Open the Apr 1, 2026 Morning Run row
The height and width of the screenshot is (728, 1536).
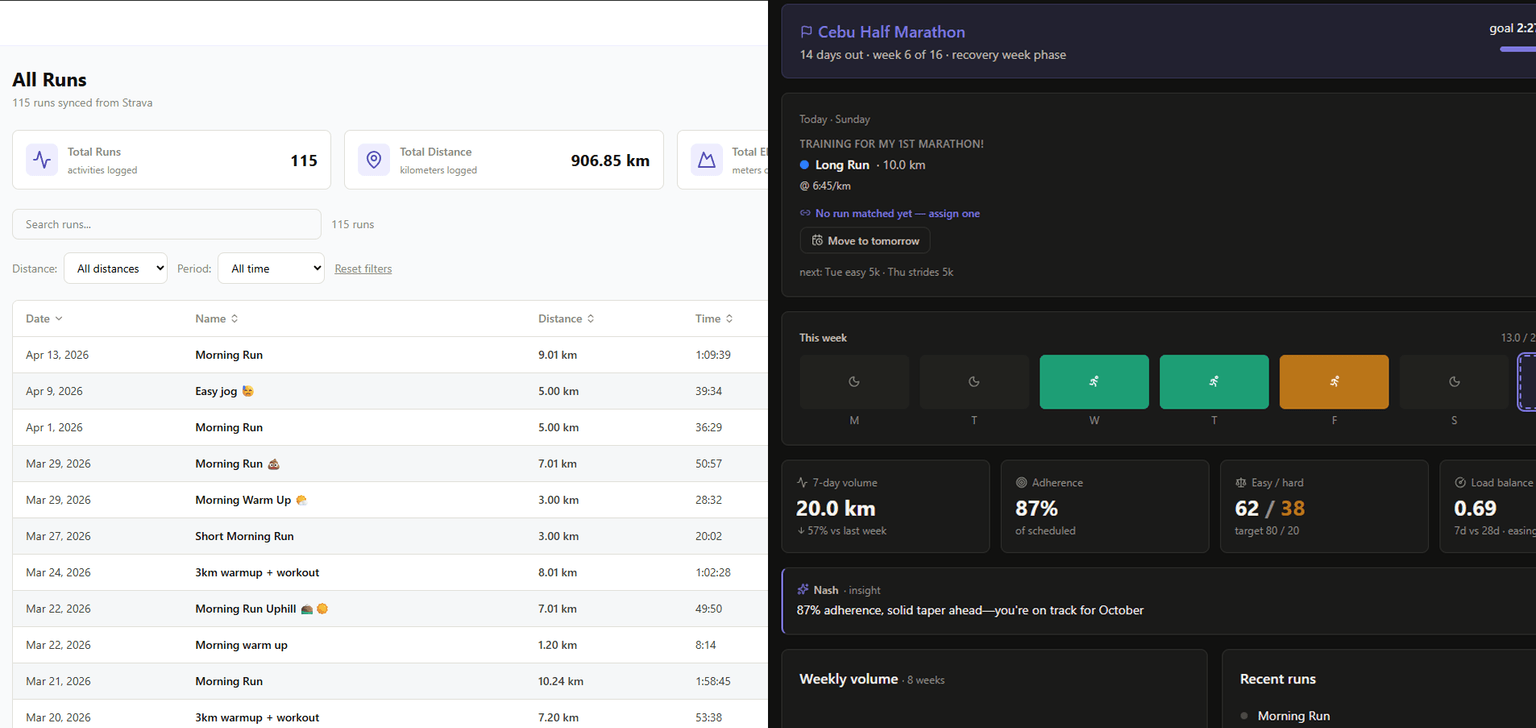pos(390,427)
